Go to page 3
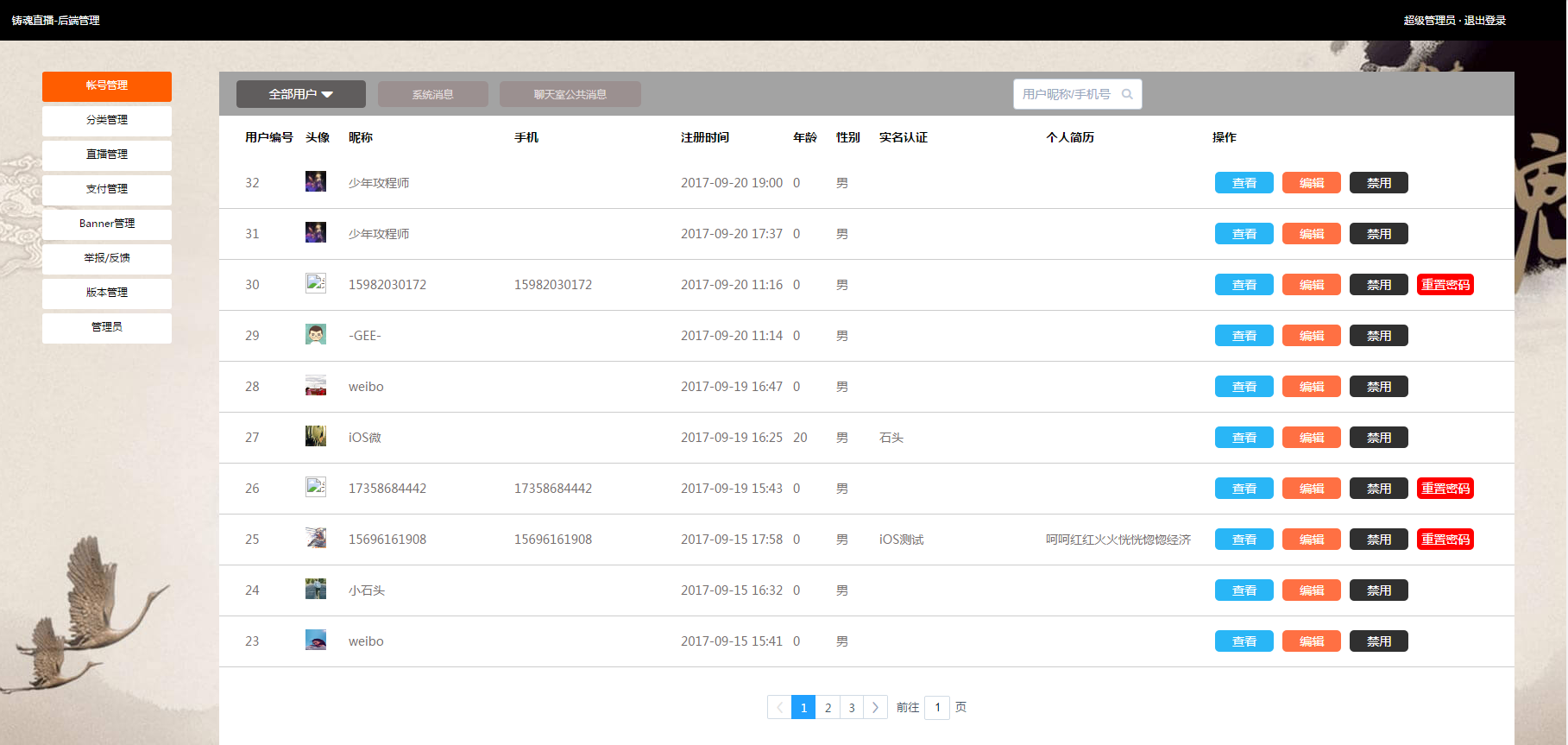The width and height of the screenshot is (1568, 745). click(852, 708)
